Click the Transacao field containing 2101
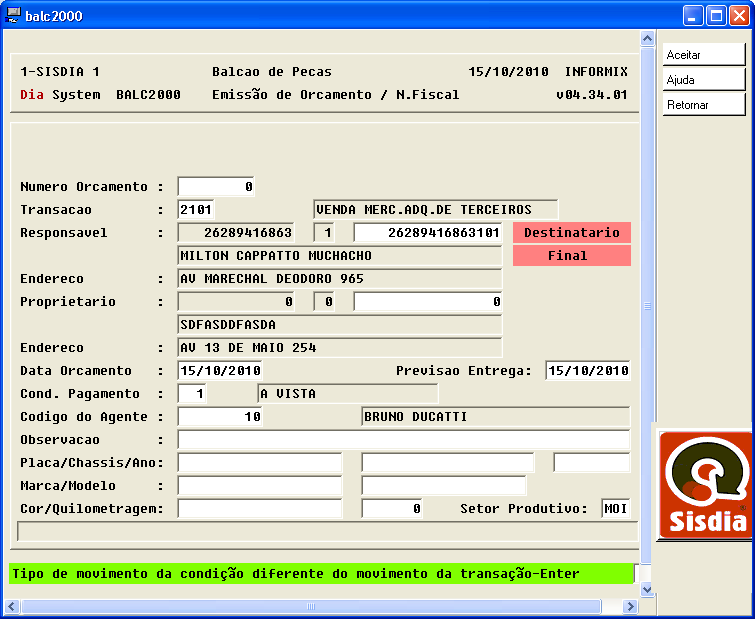755x619 pixels. [196, 209]
